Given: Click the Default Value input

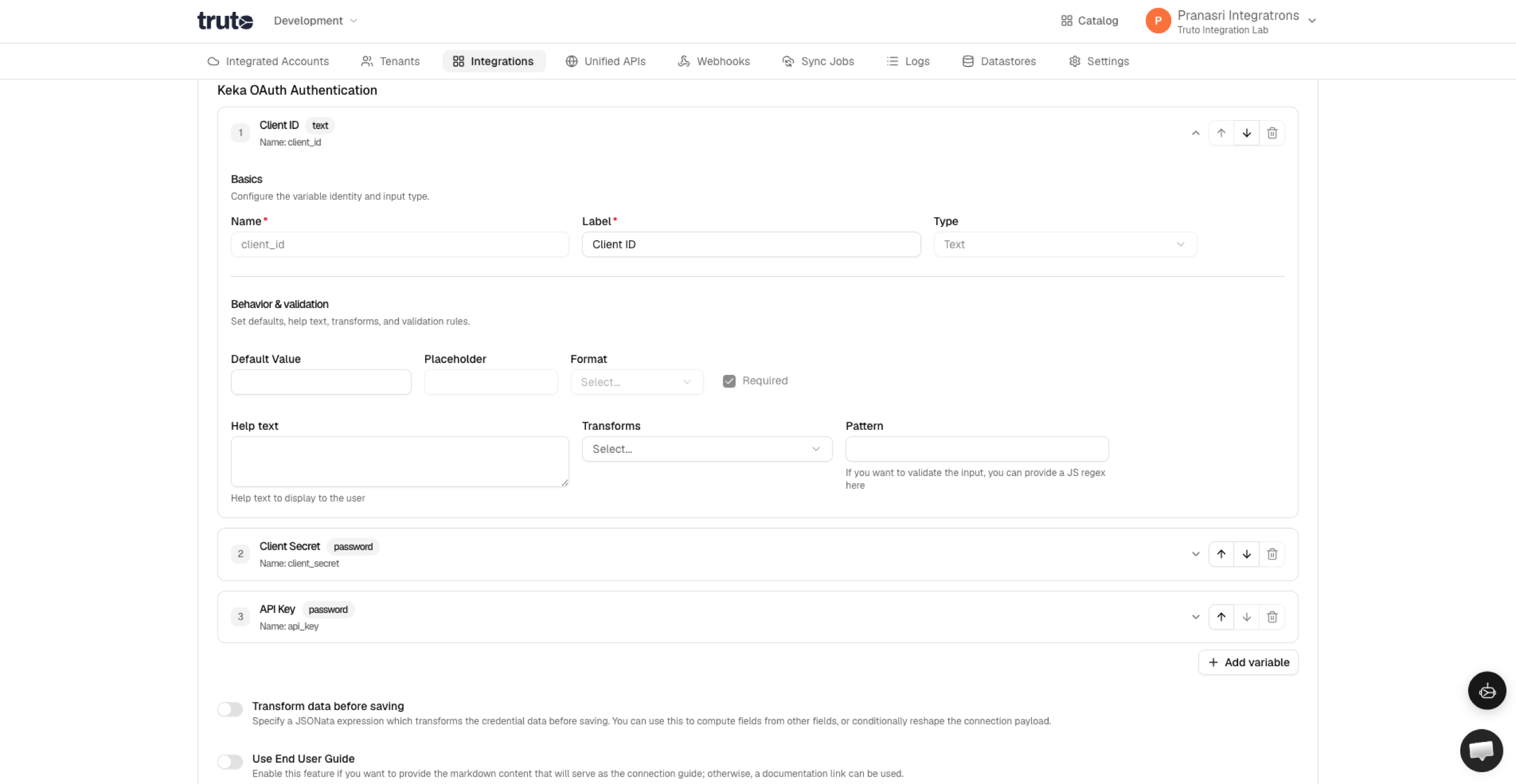Looking at the screenshot, I should (321, 382).
